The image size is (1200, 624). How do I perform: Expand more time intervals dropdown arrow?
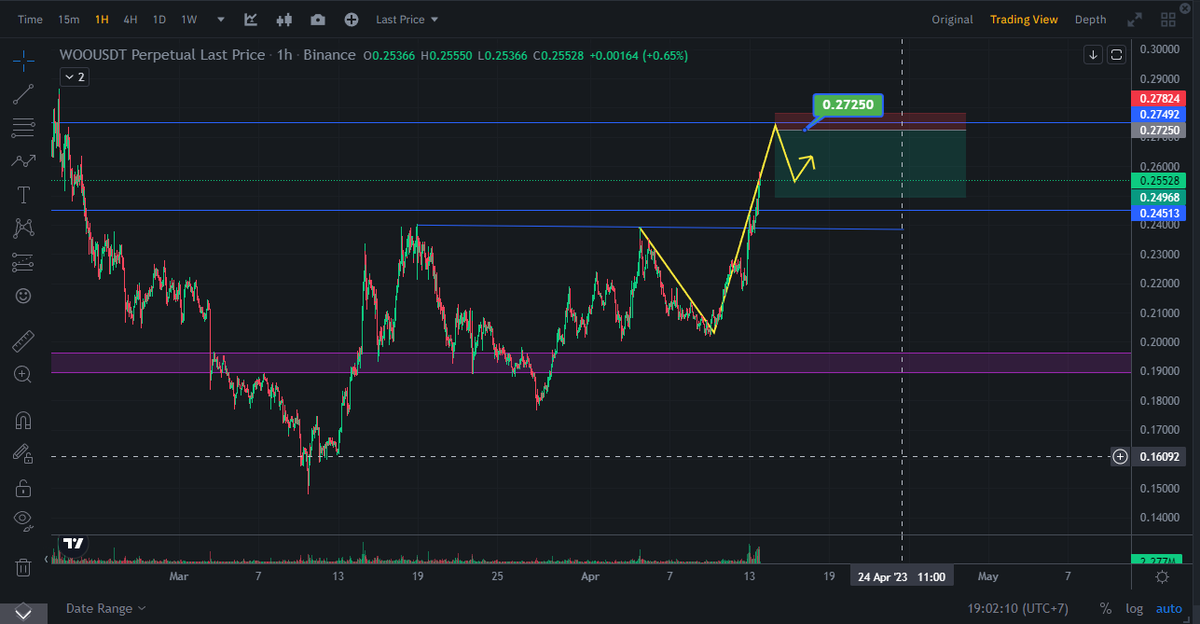tap(221, 19)
